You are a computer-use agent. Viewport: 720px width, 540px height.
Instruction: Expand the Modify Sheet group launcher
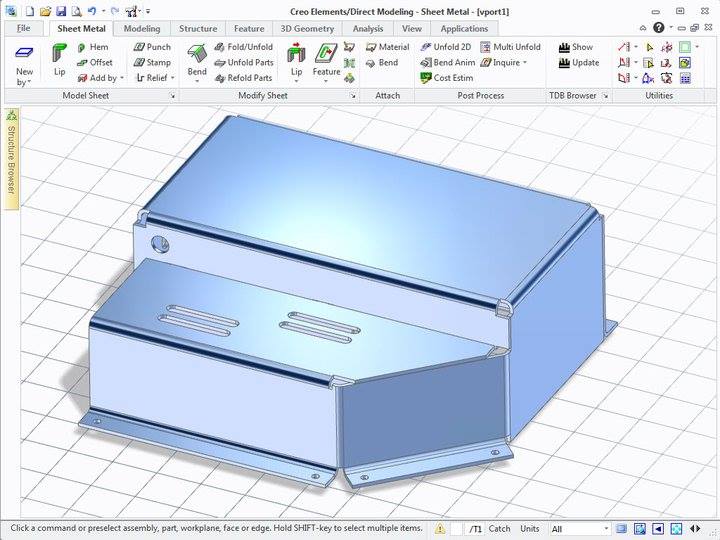tap(353, 96)
